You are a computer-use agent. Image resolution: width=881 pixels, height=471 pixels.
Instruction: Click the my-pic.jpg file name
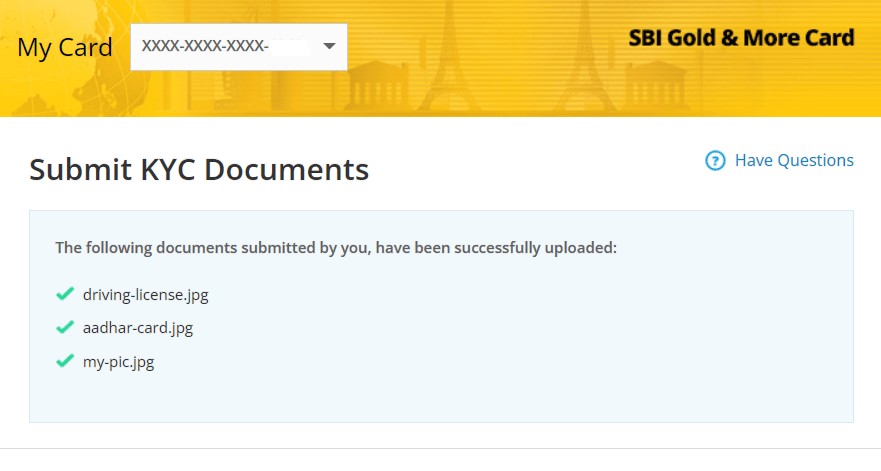(118, 362)
